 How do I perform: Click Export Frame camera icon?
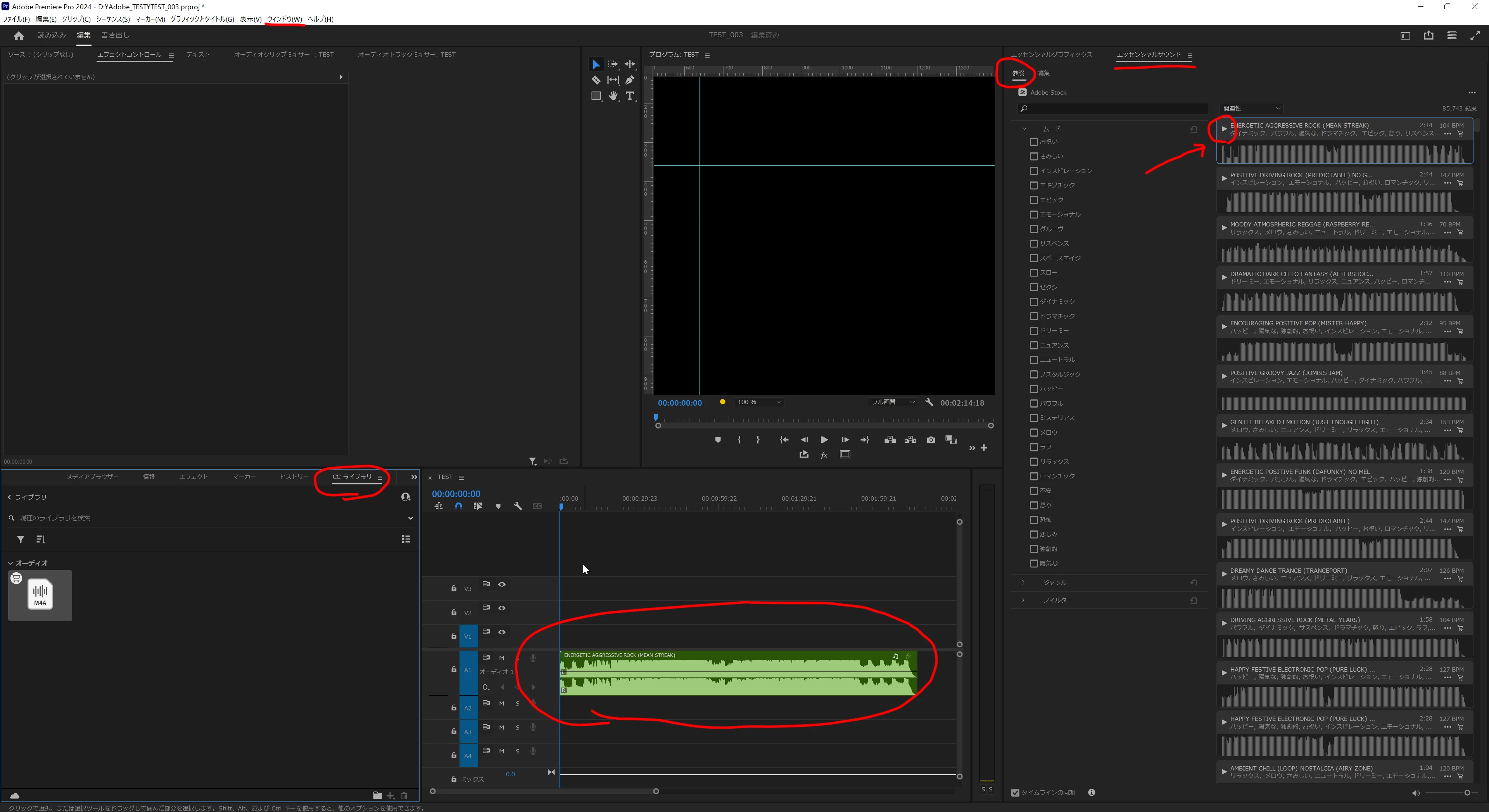point(931,440)
